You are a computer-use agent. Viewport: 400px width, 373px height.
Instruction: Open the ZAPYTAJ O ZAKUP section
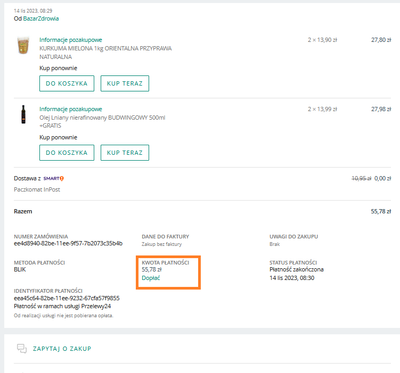pos(62,349)
